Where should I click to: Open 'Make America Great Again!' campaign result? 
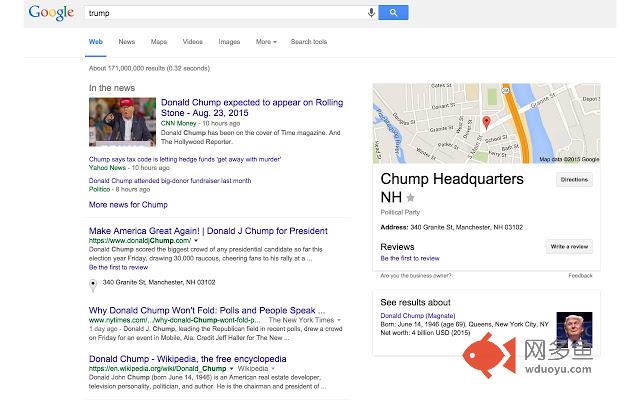point(208,231)
